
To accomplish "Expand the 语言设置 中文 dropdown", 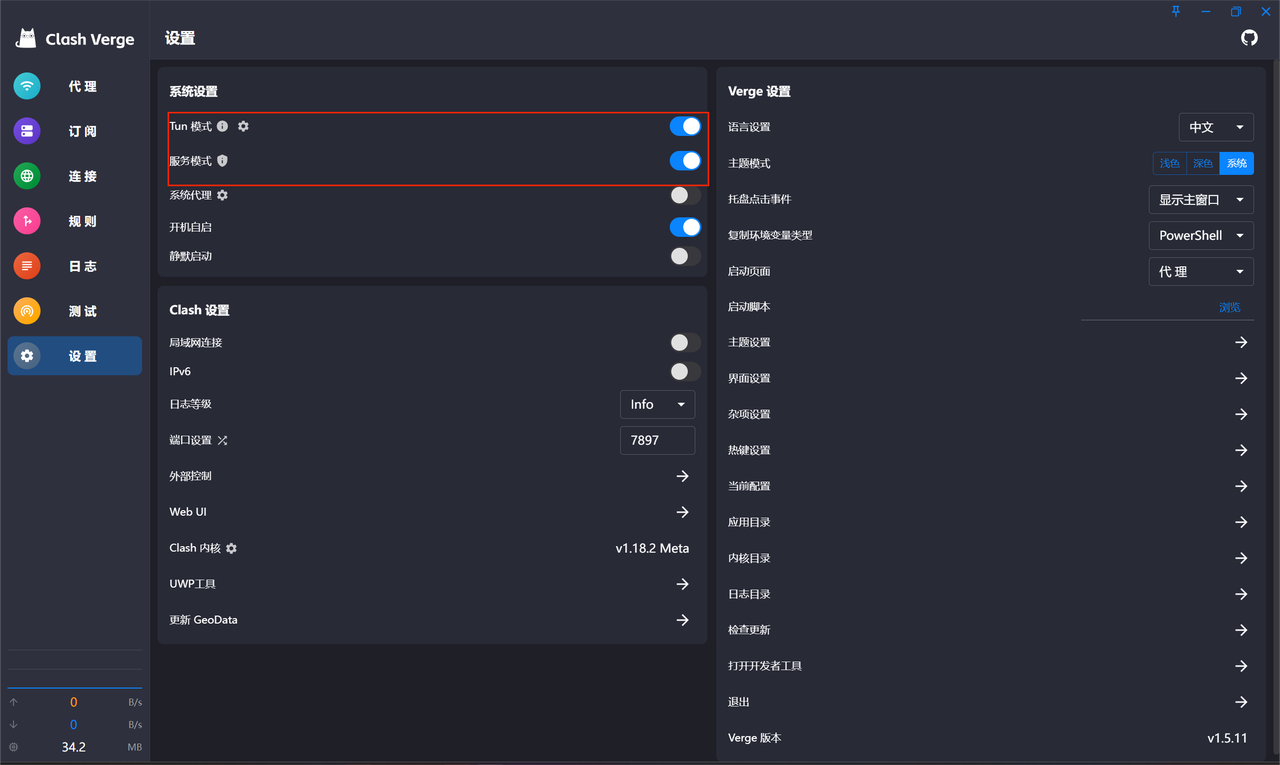I will tap(1215, 127).
